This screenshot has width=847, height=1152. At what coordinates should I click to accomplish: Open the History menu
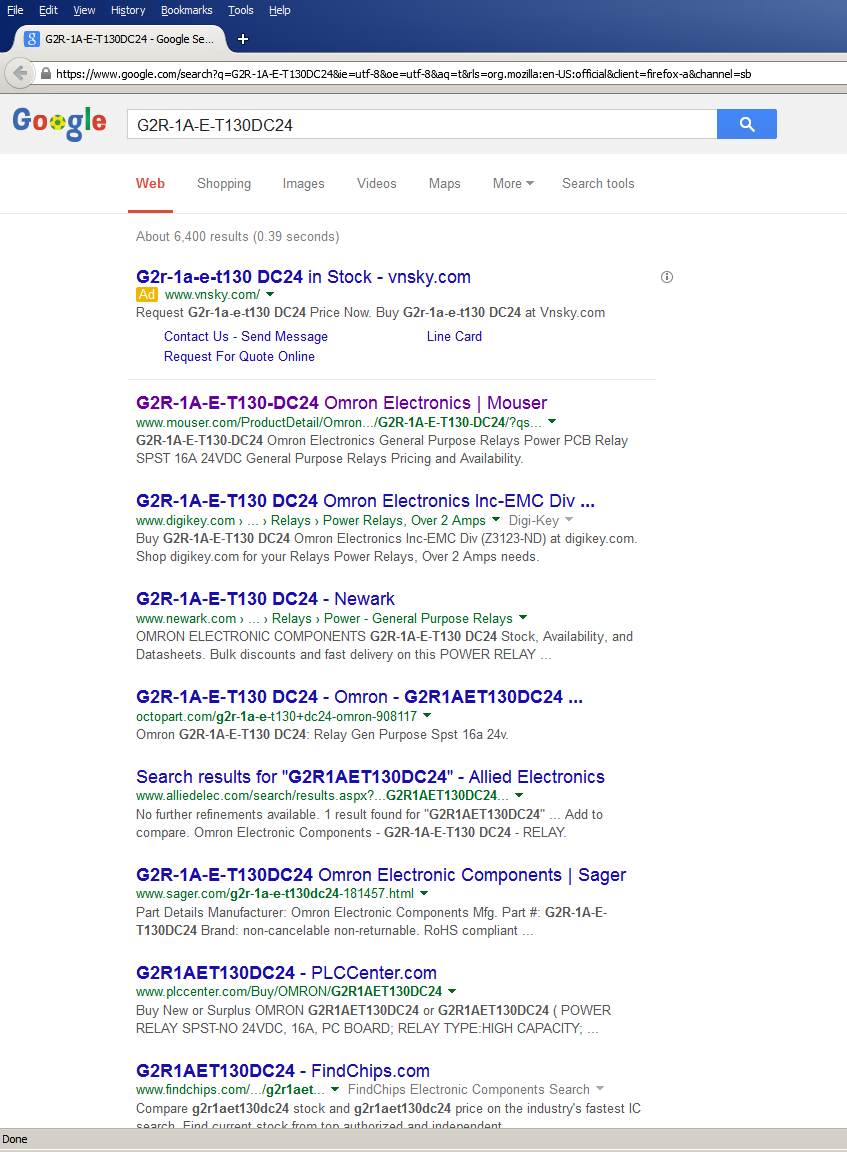128,10
